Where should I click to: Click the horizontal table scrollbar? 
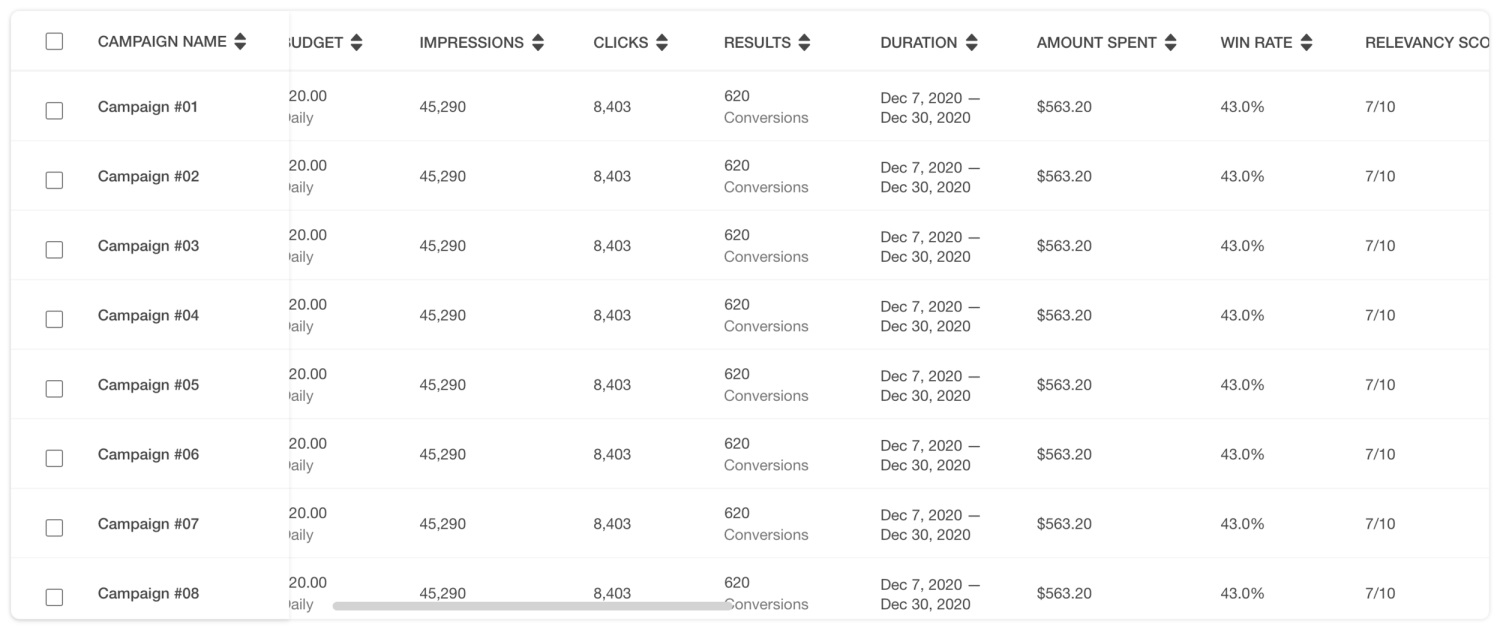[532, 606]
